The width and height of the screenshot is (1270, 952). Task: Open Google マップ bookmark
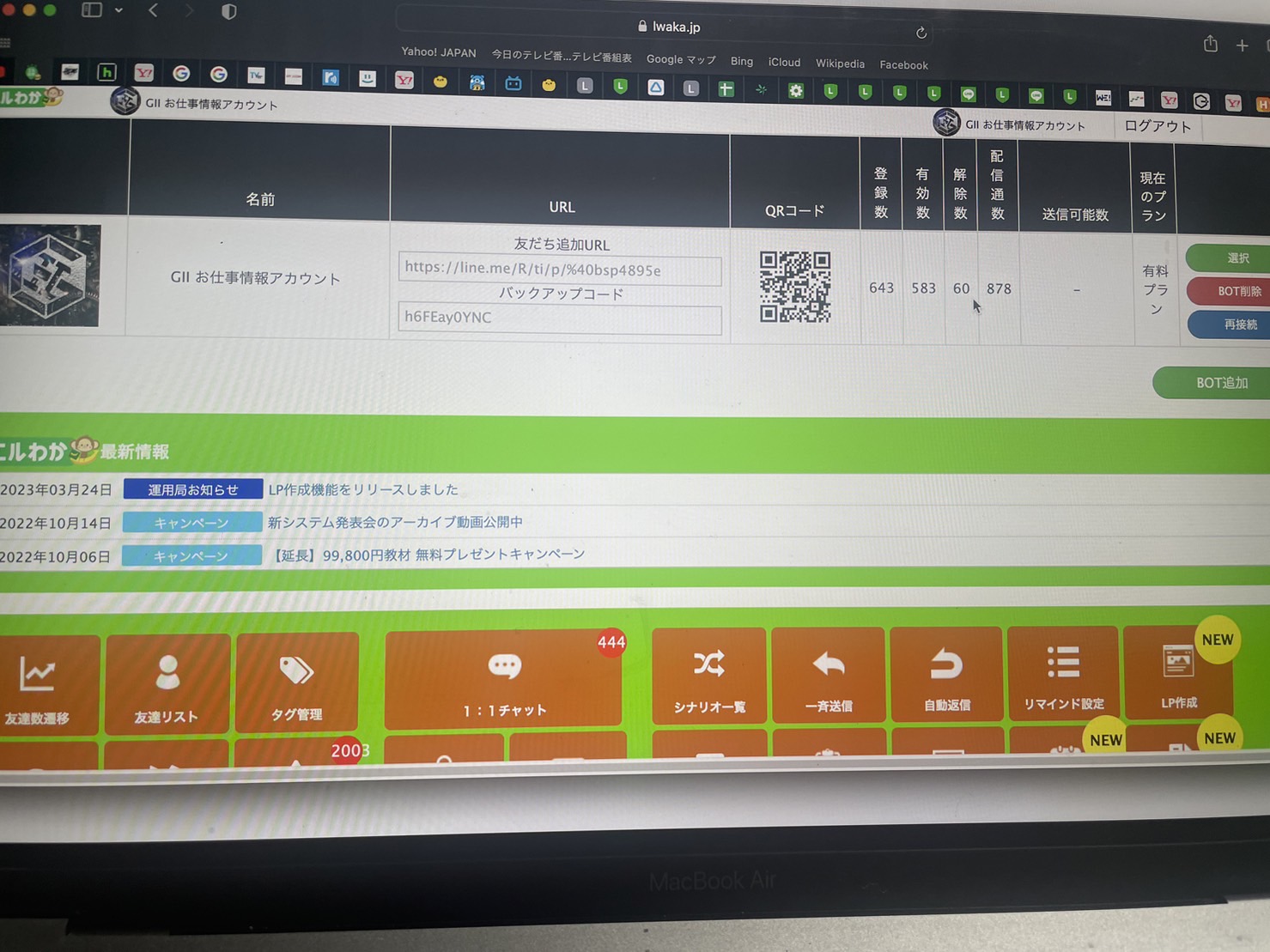click(681, 59)
